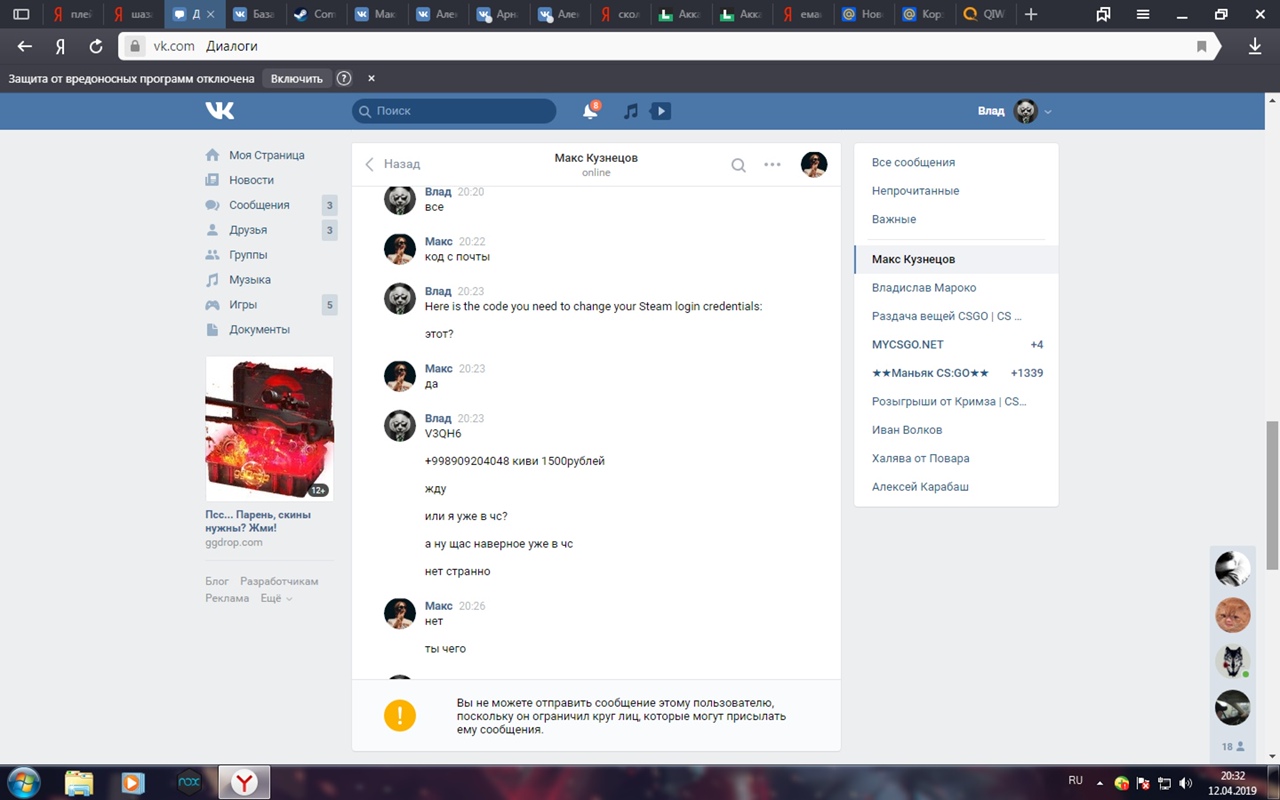Open the browser downloads arrow icon
Viewport: 1280px width, 800px height.
tap(1255, 46)
